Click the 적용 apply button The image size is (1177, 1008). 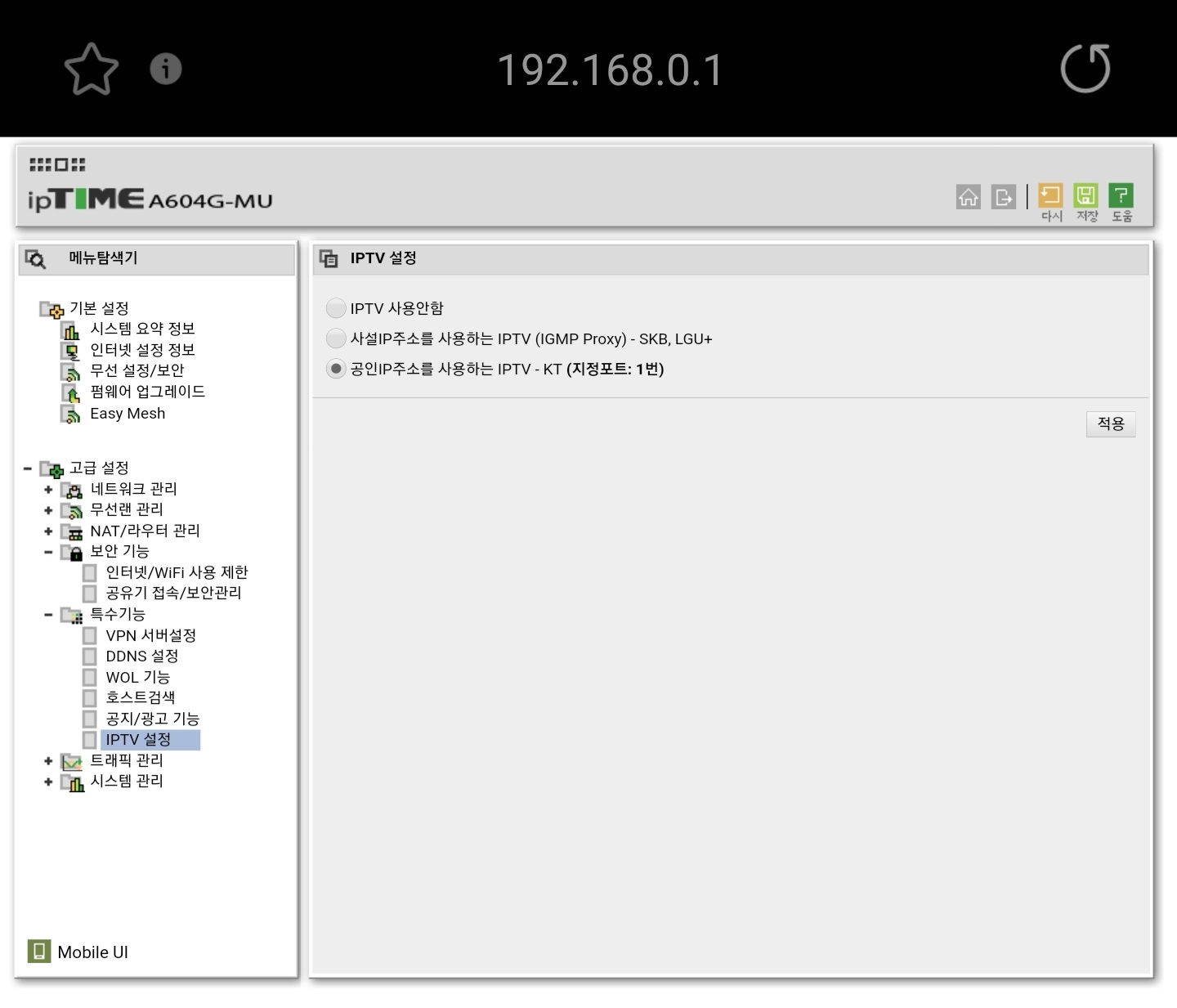click(1111, 423)
